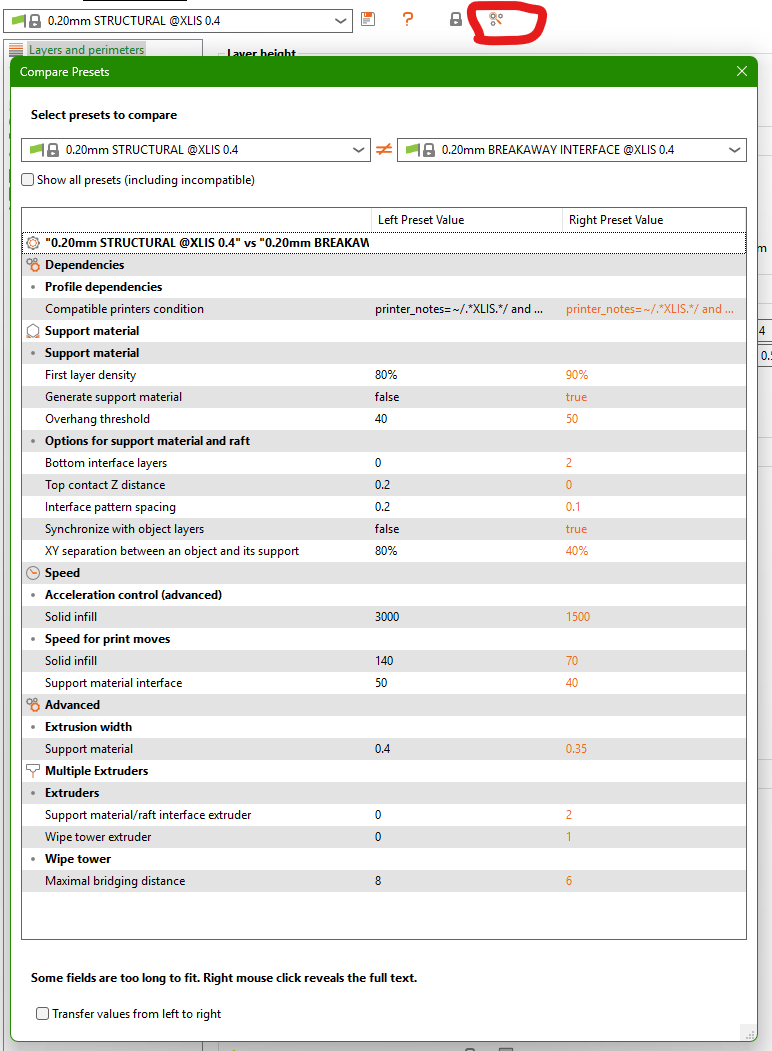Click the not-equal icon between the presets

[x=384, y=149]
